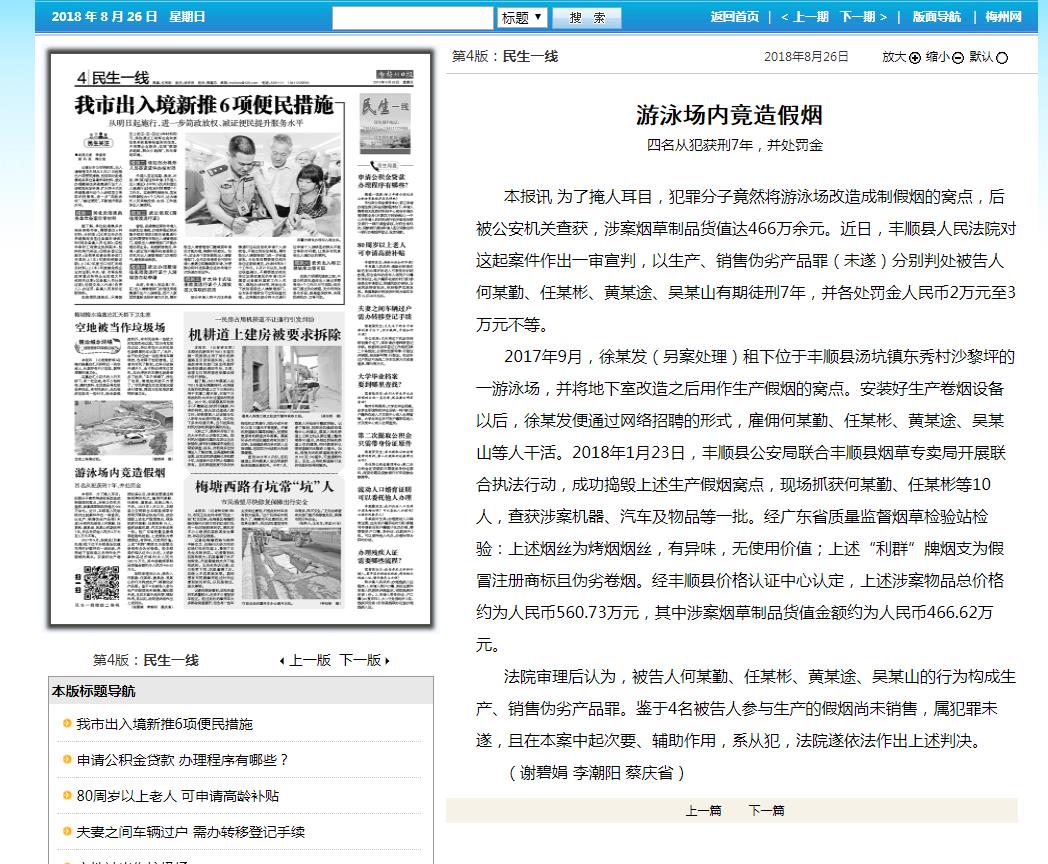The width and height of the screenshot is (1048, 864).
Task: Click the 缩小 zoom-out minus icon
Action: click(x=958, y=58)
